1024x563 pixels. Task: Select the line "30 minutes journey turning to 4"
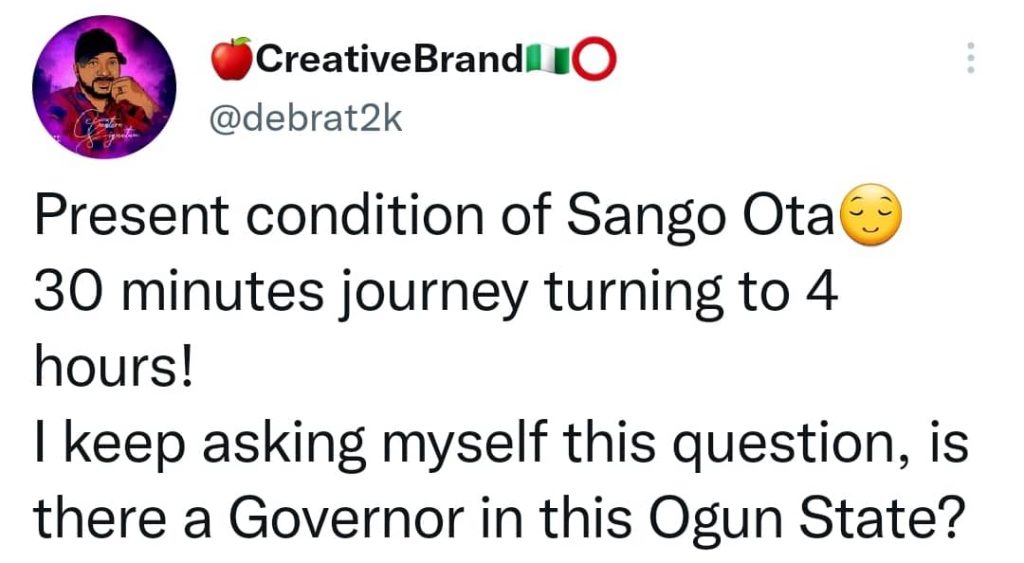(x=434, y=292)
